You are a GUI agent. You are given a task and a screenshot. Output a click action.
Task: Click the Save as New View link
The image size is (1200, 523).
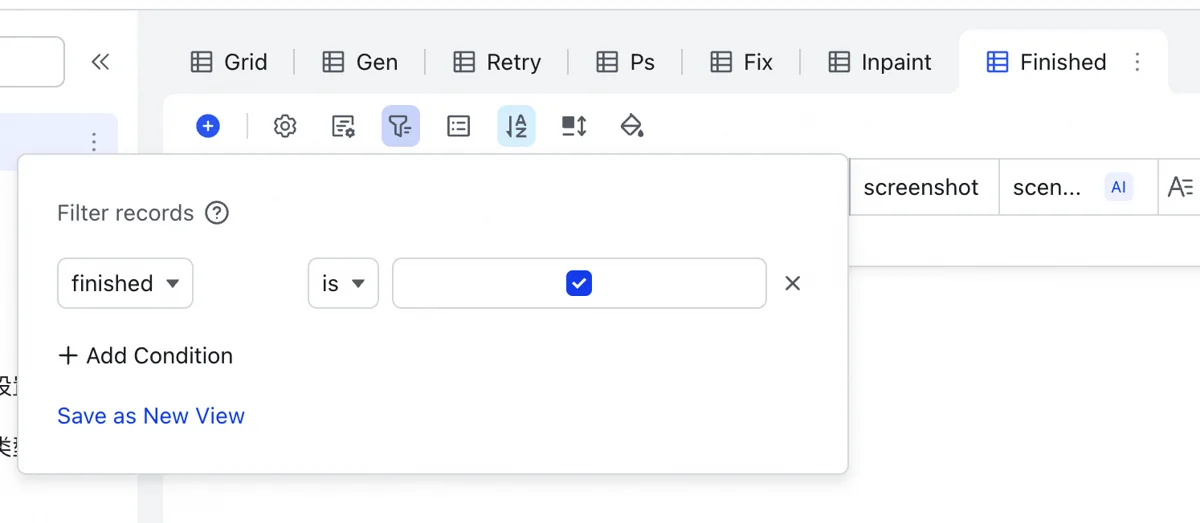pyautogui.click(x=151, y=416)
